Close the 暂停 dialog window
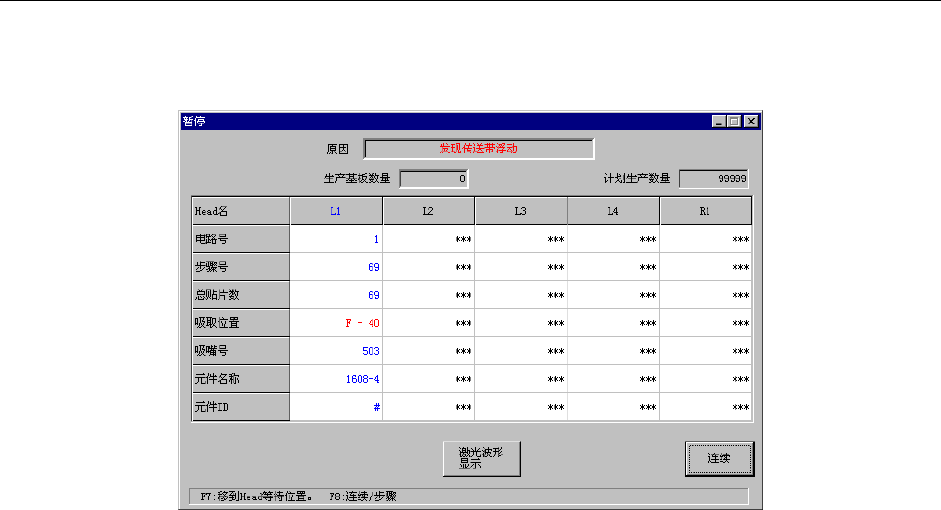This screenshot has width=941, height=510. [751, 121]
